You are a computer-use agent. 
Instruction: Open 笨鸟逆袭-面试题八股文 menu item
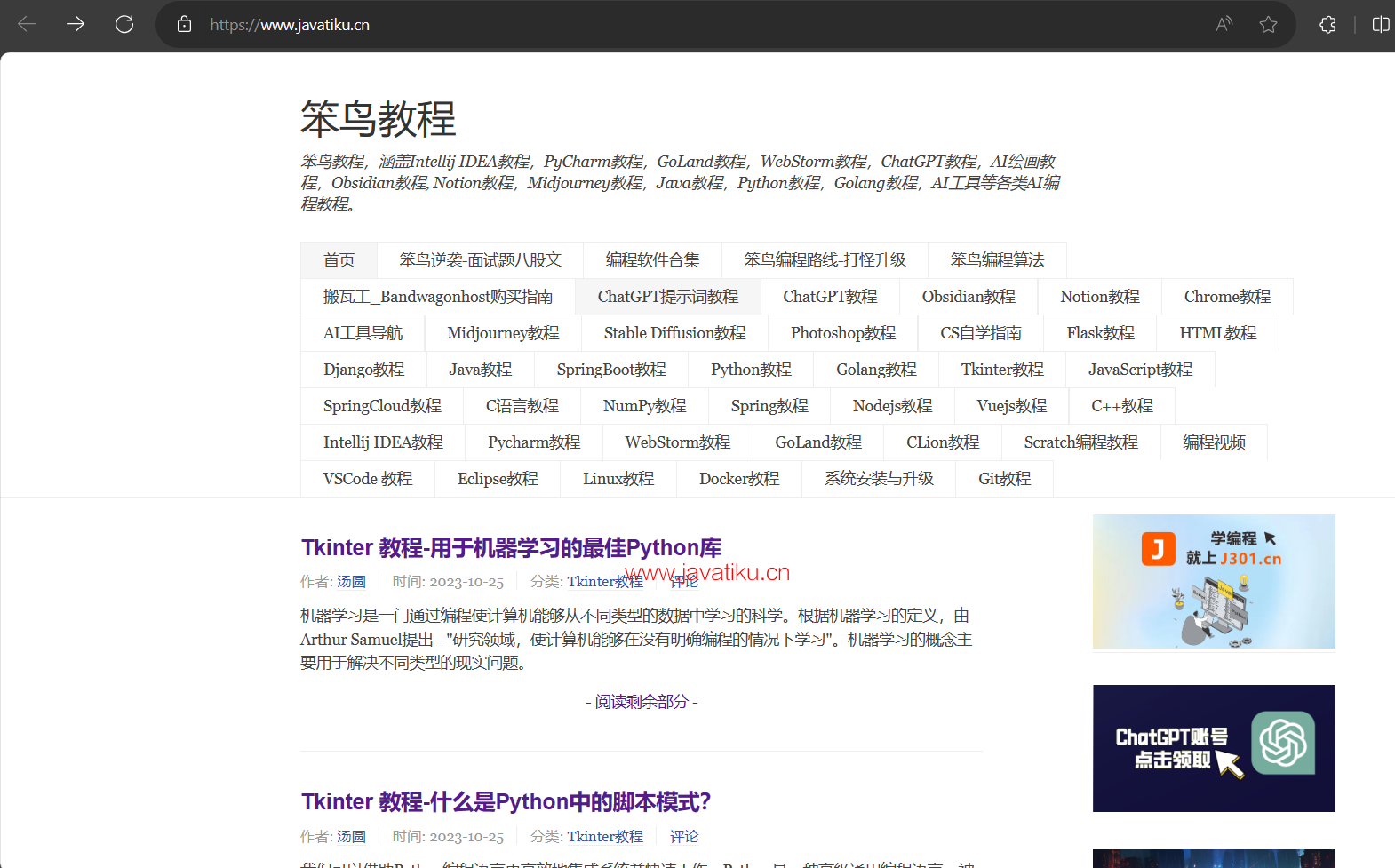tap(480, 260)
